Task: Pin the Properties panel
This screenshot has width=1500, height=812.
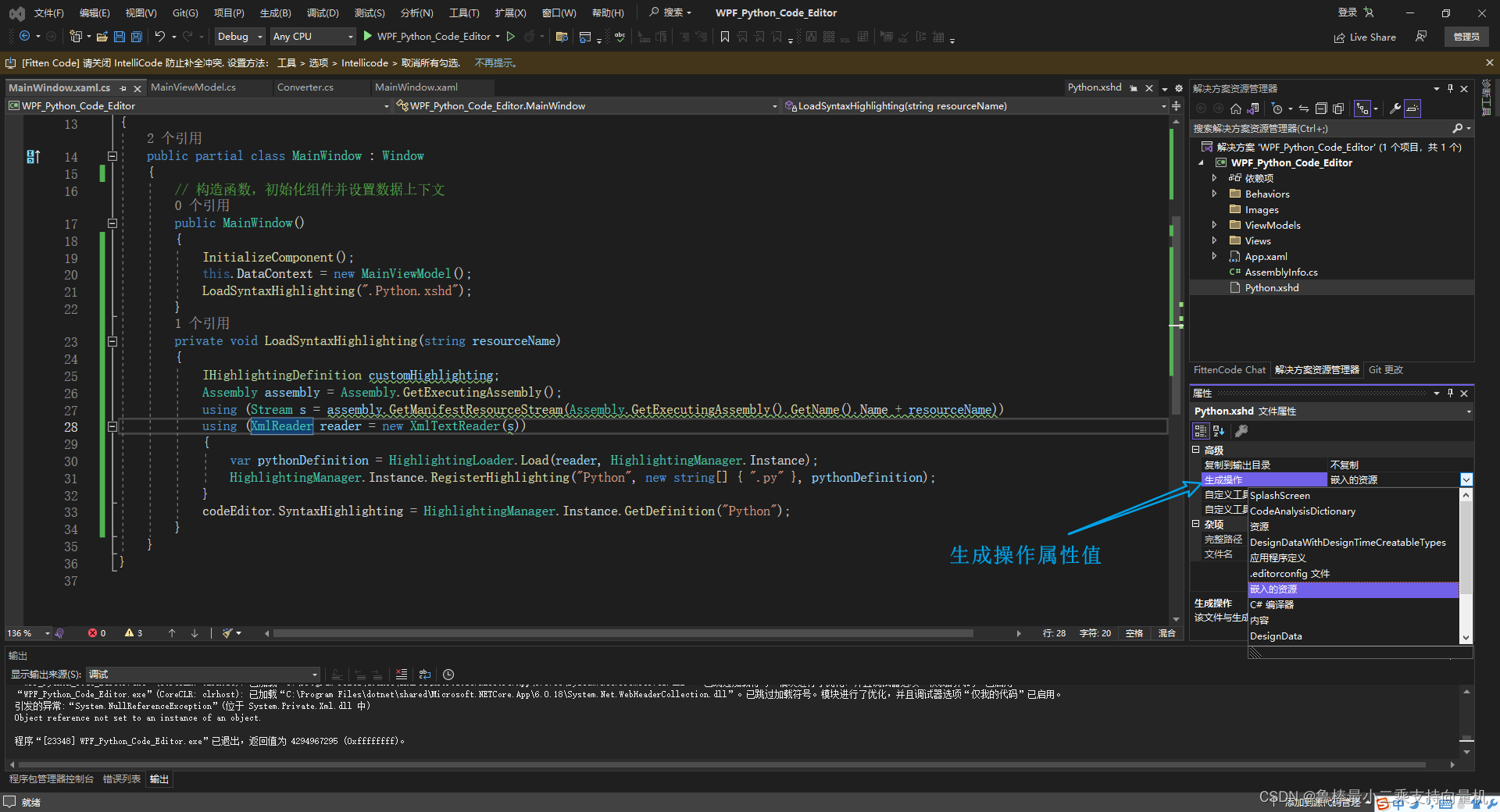Action: point(1450,393)
